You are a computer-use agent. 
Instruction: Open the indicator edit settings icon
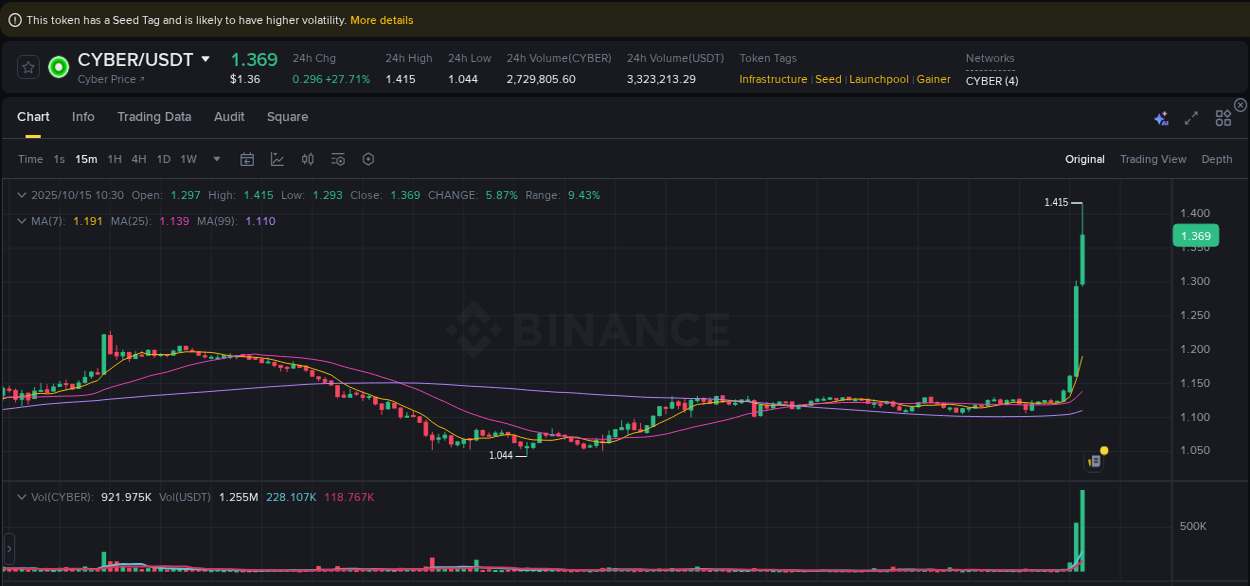pos(338,159)
